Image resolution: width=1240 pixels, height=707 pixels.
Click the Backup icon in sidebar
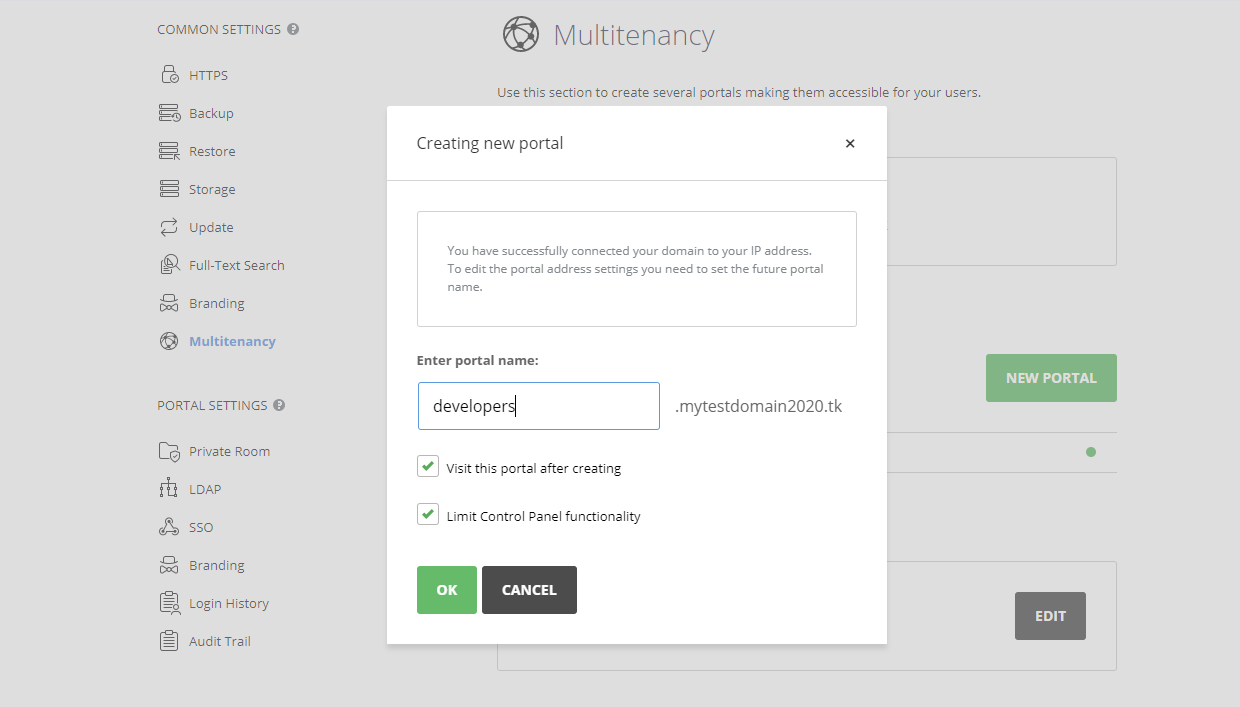point(169,113)
